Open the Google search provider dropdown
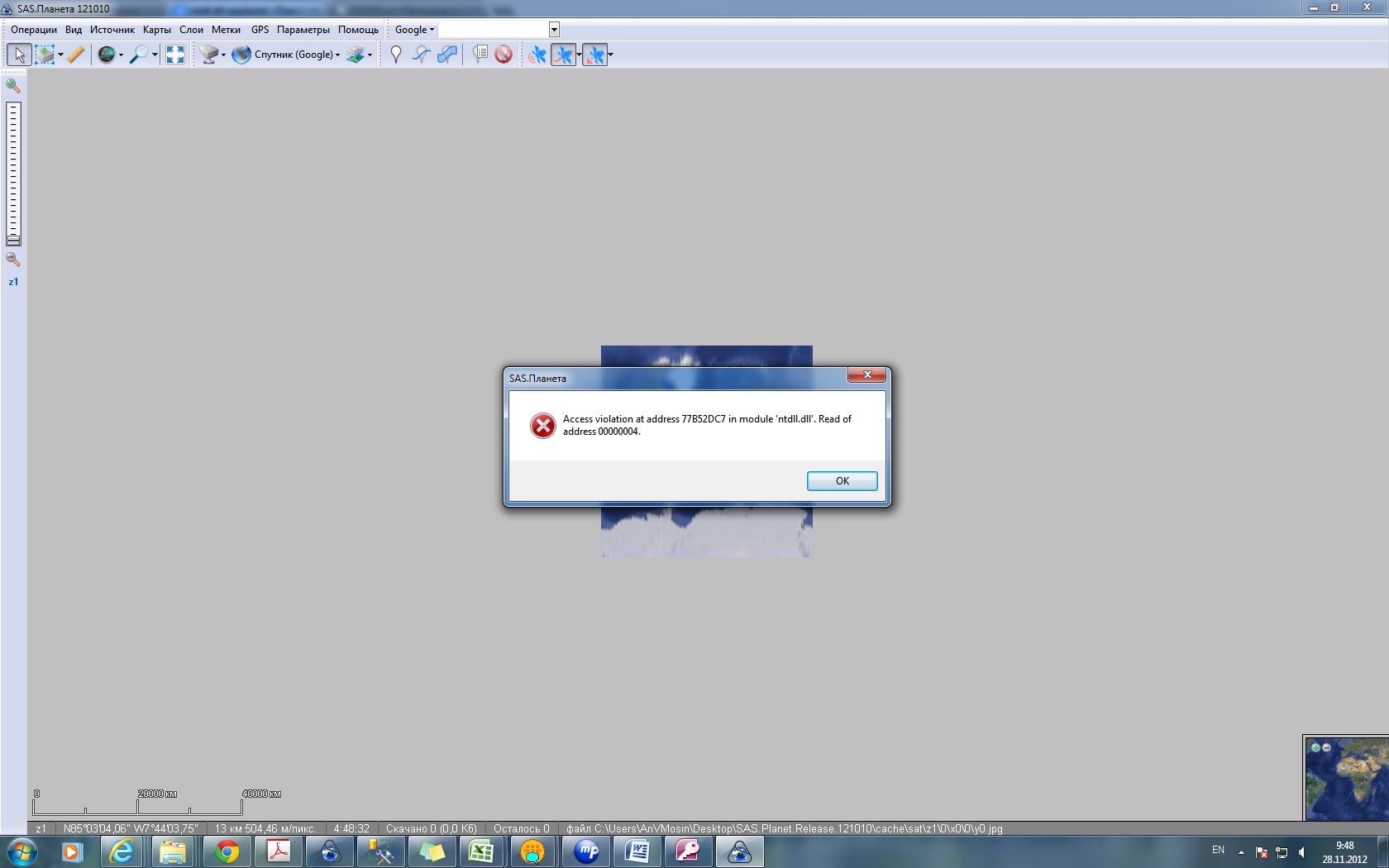1389x868 pixels. point(414,30)
